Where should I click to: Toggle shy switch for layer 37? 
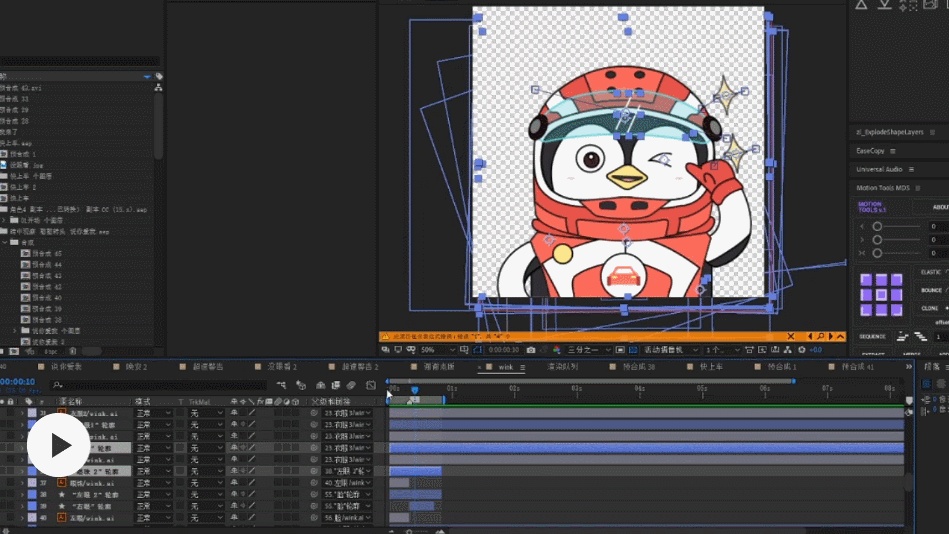[234, 483]
